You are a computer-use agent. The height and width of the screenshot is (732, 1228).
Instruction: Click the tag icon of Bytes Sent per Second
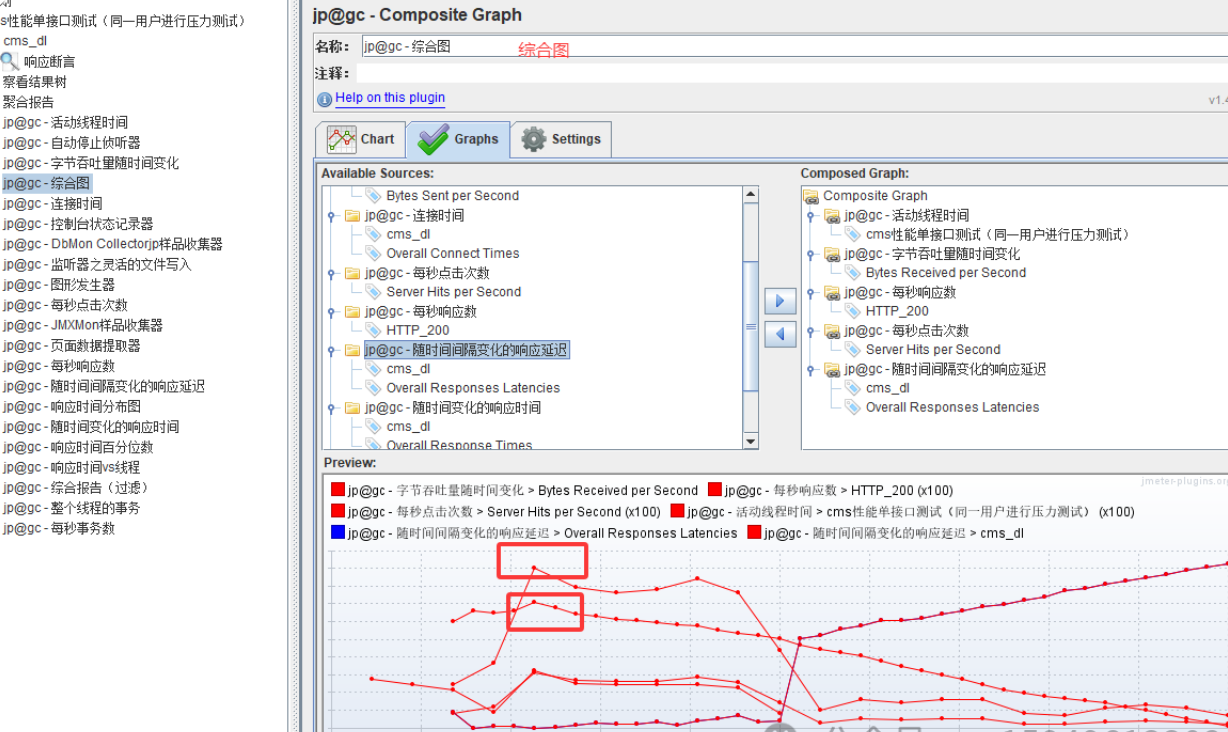(x=373, y=196)
